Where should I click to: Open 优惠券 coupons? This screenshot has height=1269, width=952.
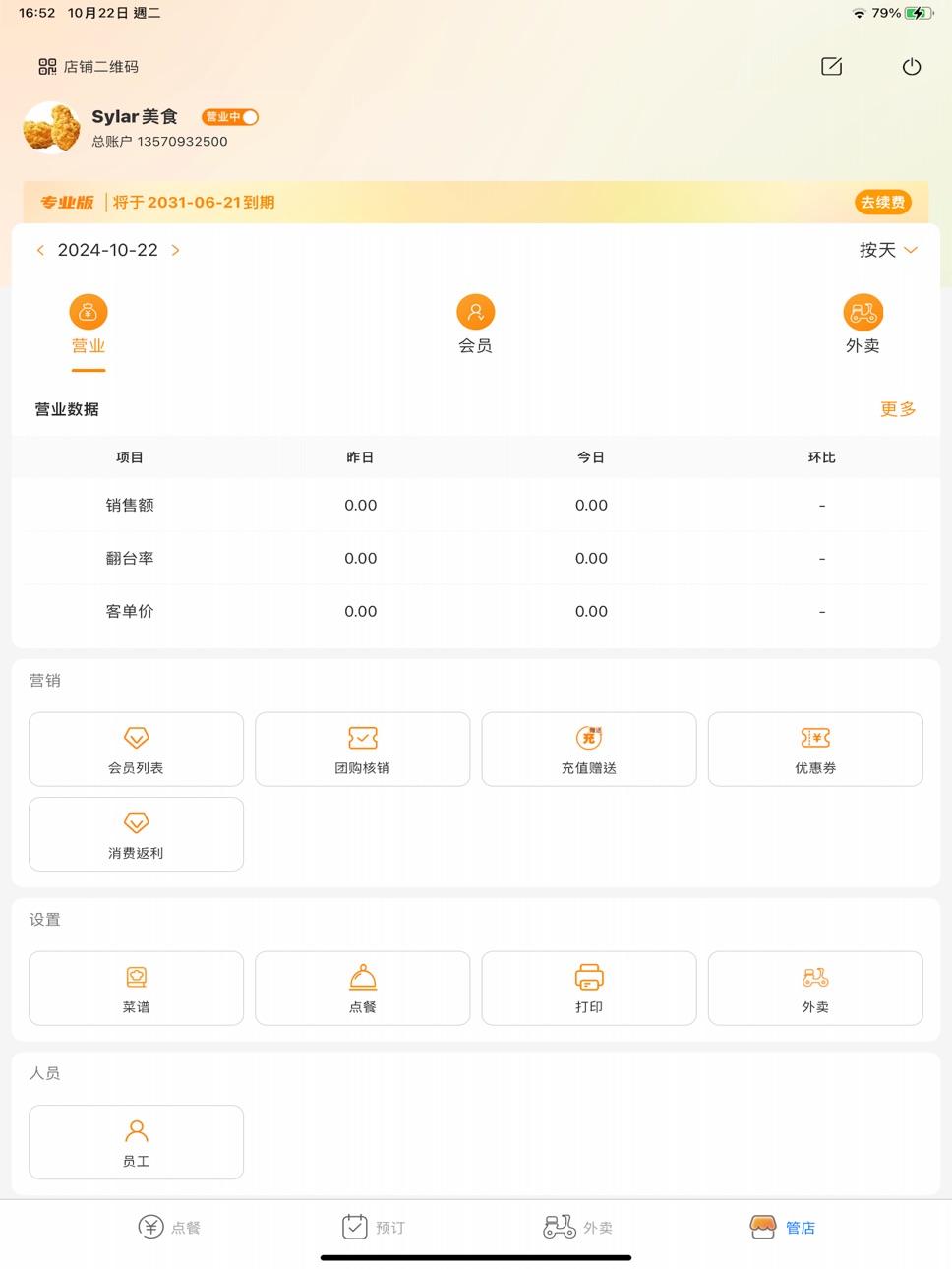815,750
